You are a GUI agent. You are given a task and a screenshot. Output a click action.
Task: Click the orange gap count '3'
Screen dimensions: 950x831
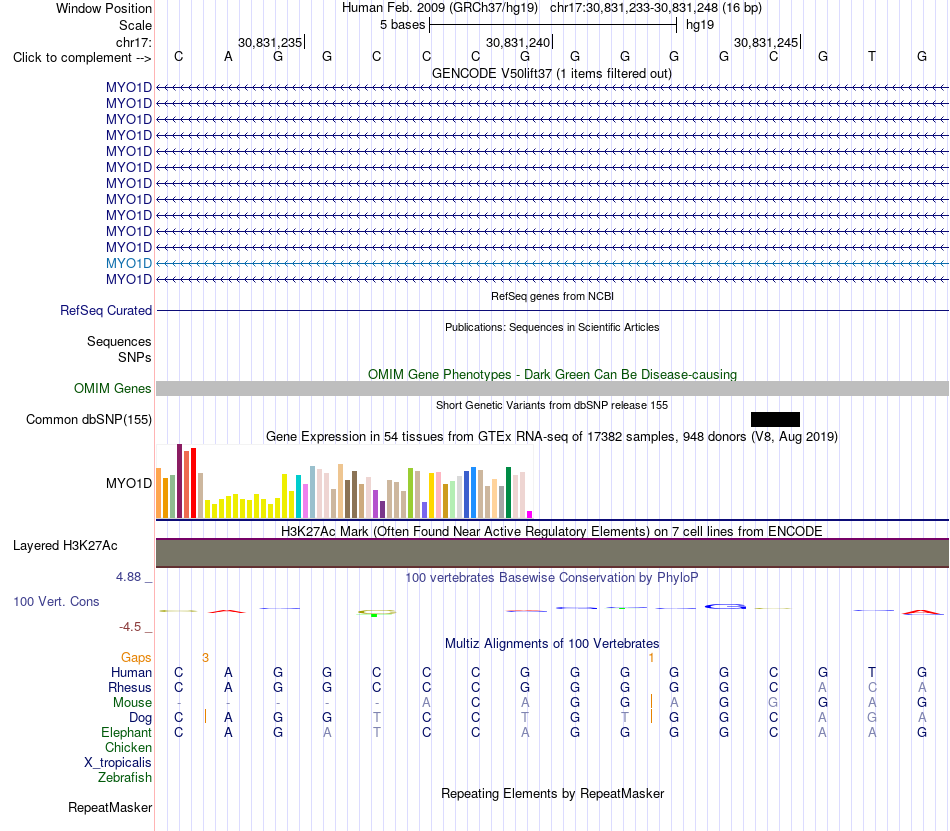click(x=205, y=658)
